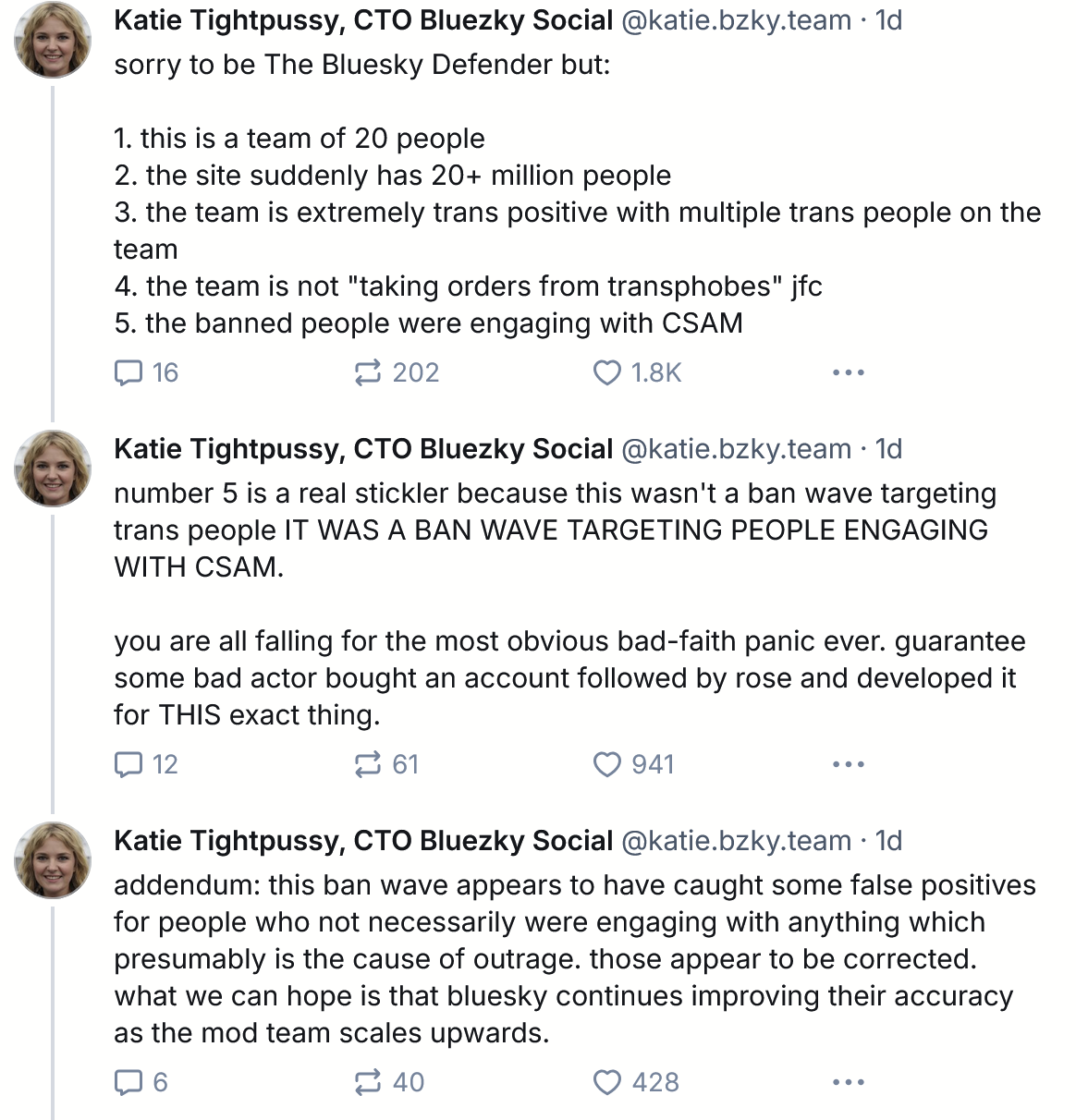This screenshot has height=1120, width=1076.
Task: Open more options on the addendum post
Action: tap(848, 1082)
